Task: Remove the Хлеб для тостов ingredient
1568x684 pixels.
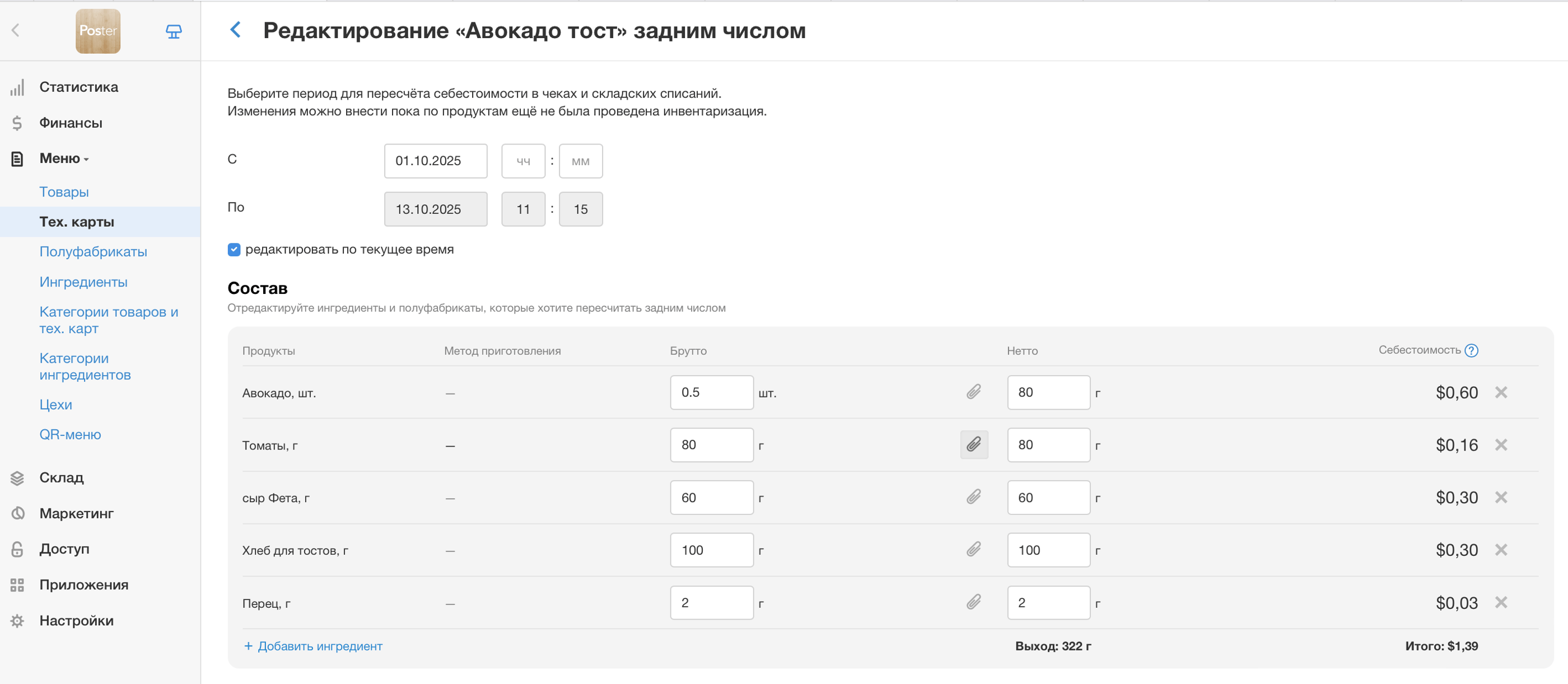Action: point(1500,550)
